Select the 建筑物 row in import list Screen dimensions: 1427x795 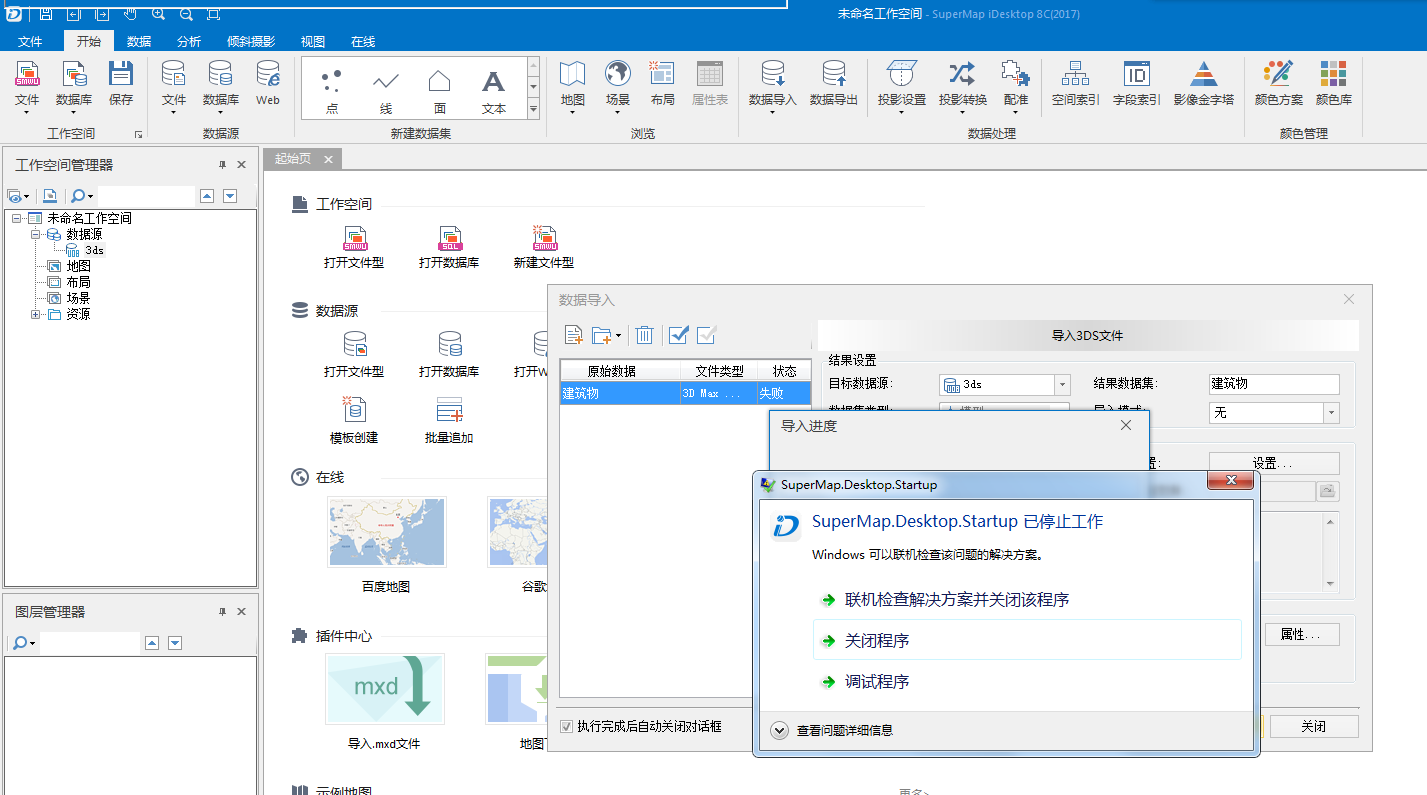pyautogui.click(x=685, y=393)
